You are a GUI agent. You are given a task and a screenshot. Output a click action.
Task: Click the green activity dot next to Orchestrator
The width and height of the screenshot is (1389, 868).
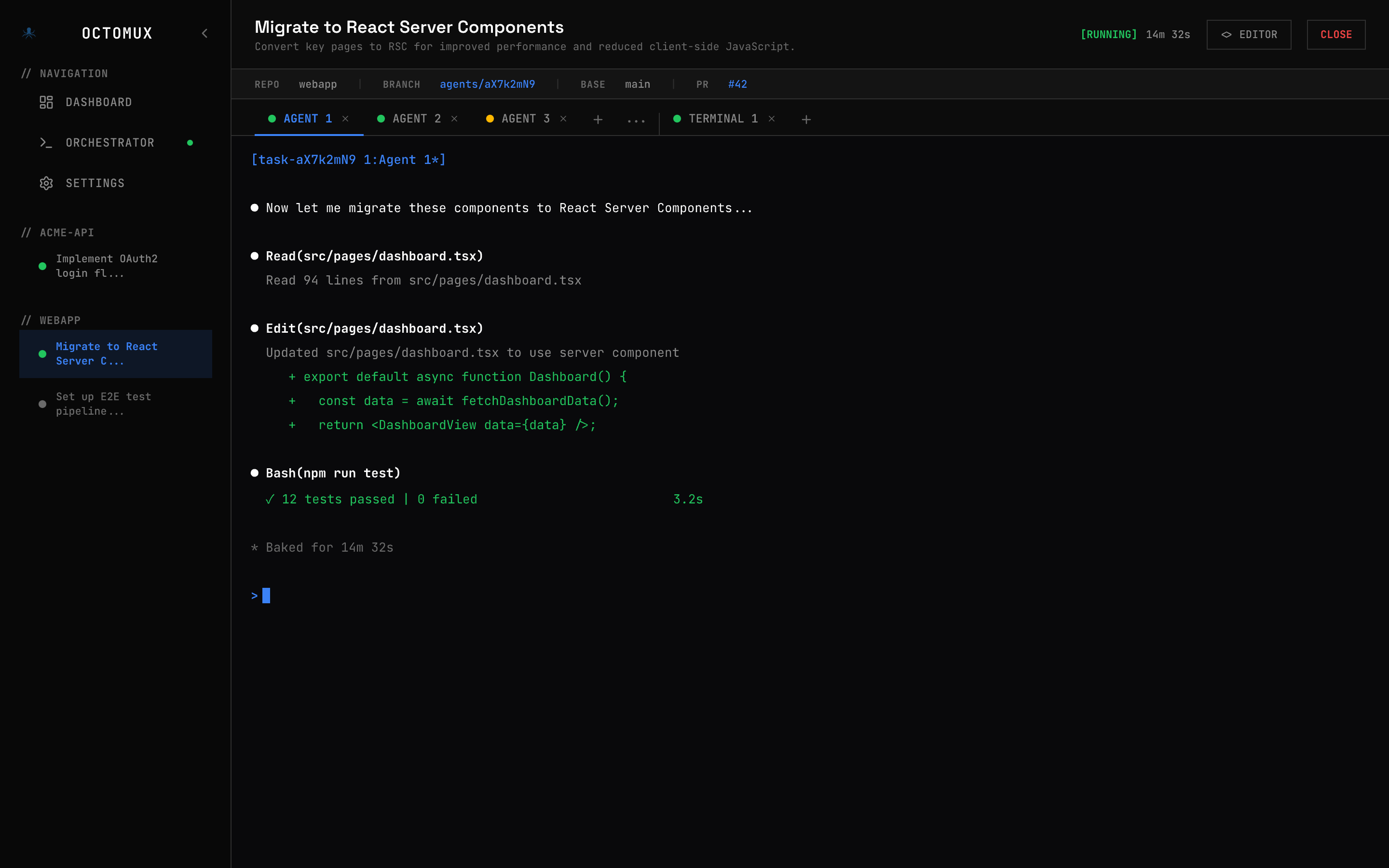[x=190, y=142]
